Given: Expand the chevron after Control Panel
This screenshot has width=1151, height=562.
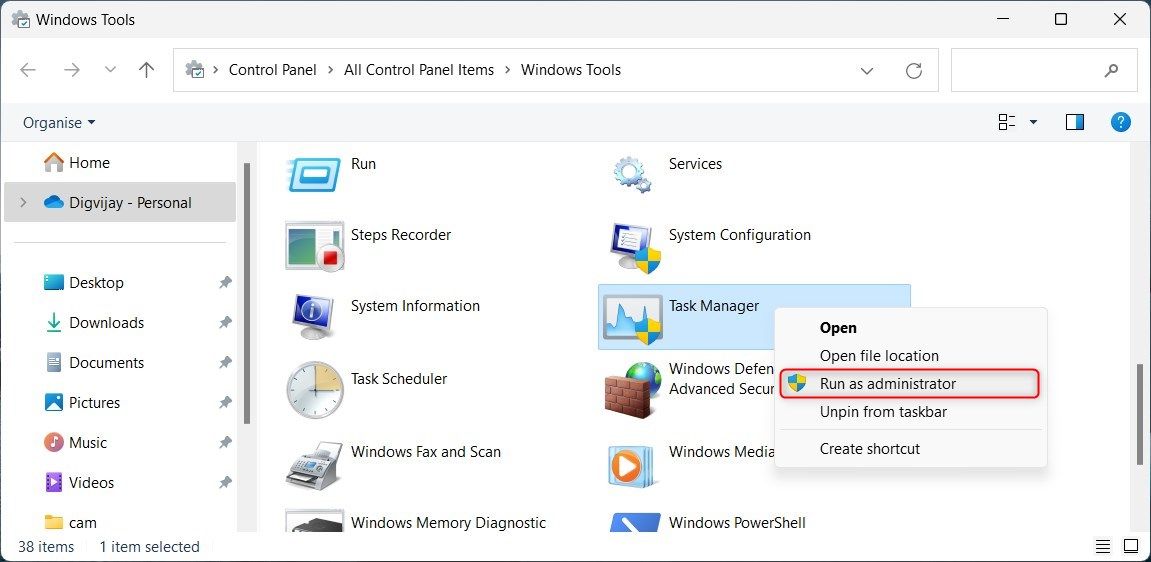Looking at the screenshot, I should point(330,70).
